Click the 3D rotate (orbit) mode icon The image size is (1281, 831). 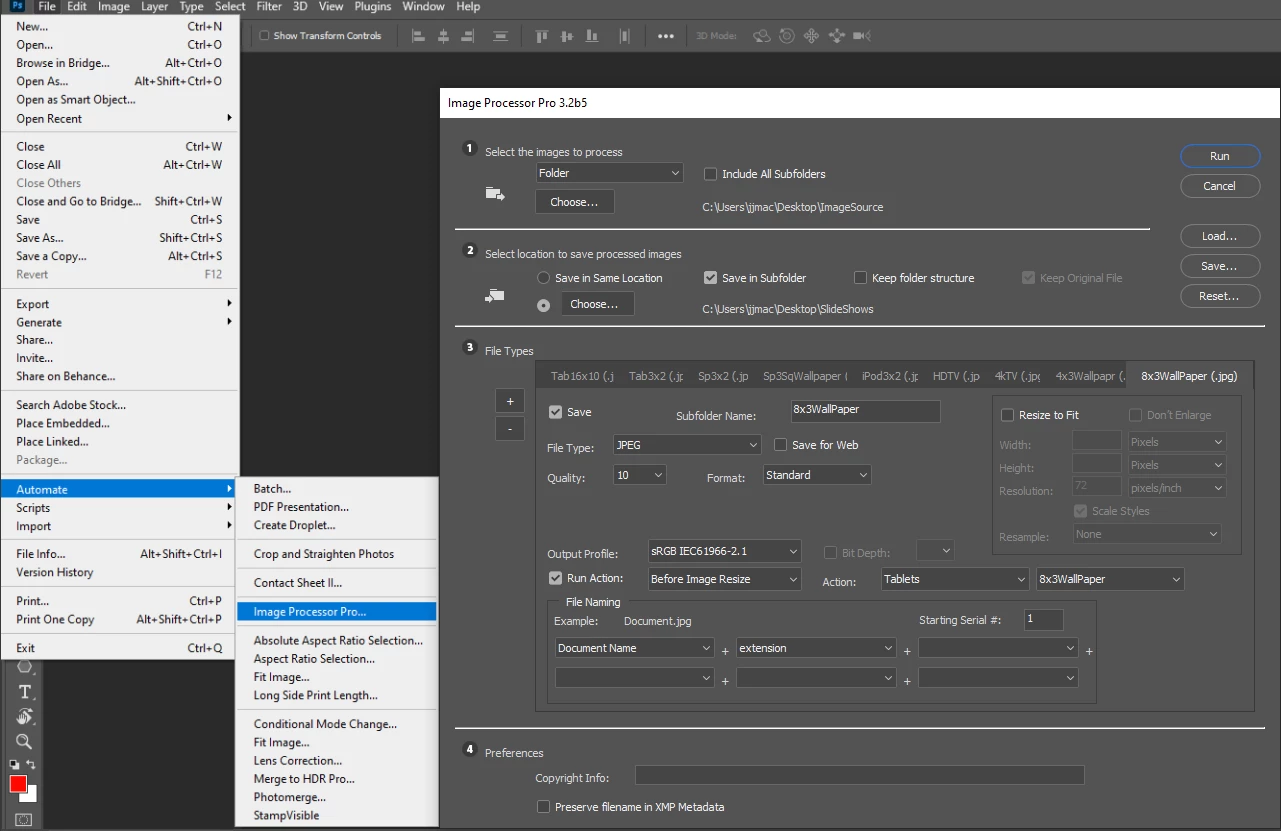(x=762, y=36)
